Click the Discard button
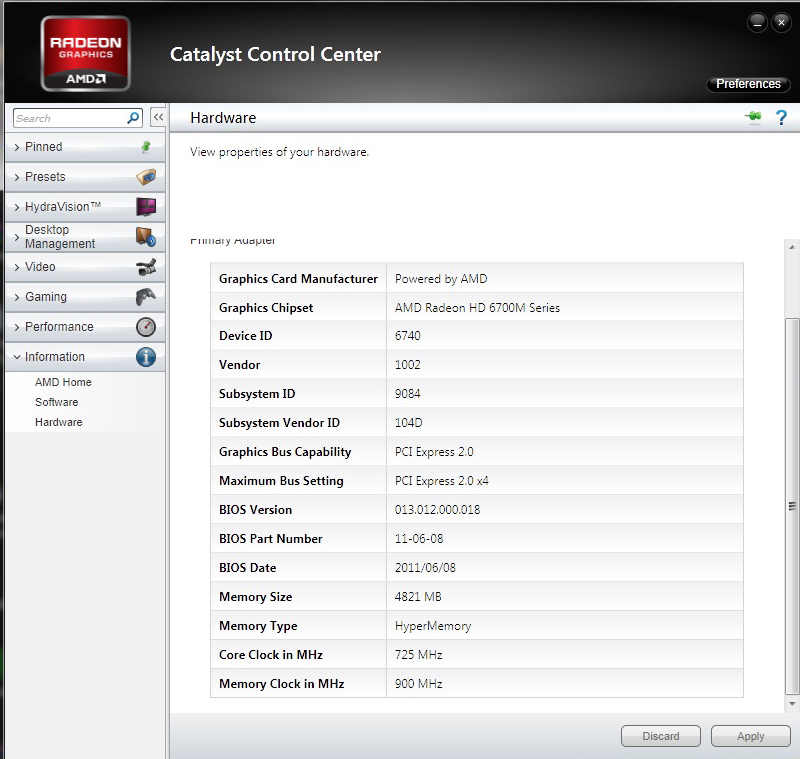The image size is (800, 759). tap(661, 736)
